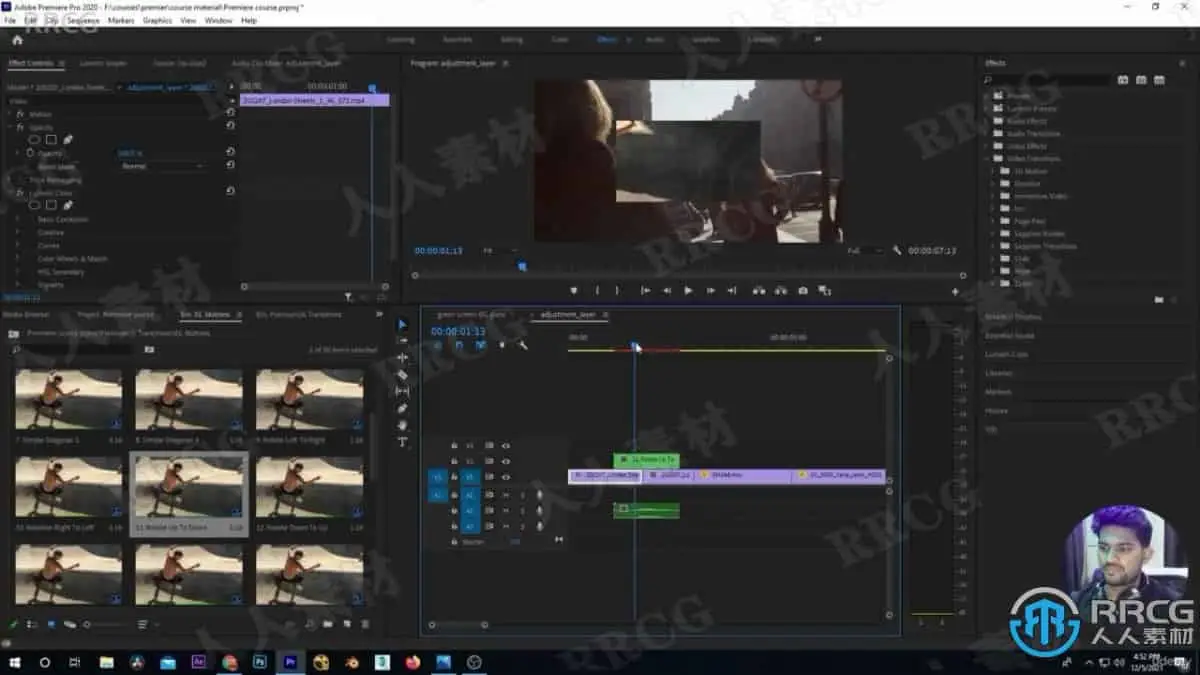Click the pen mask under Opacity
The image size is (1200, 675).
click(x=68, y=140)
